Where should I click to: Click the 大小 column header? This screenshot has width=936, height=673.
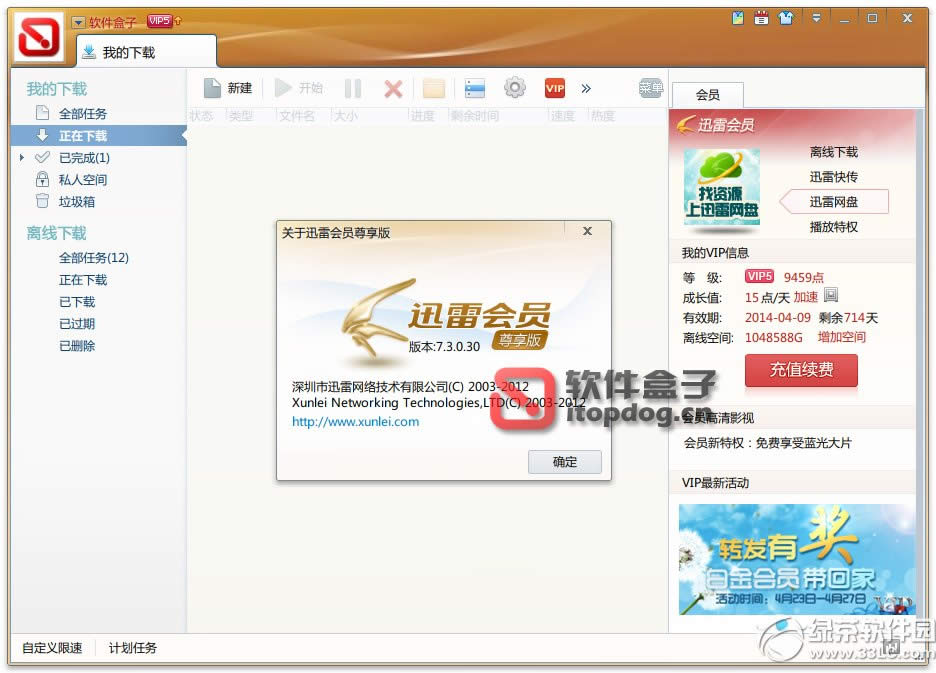tap(346, 116)
